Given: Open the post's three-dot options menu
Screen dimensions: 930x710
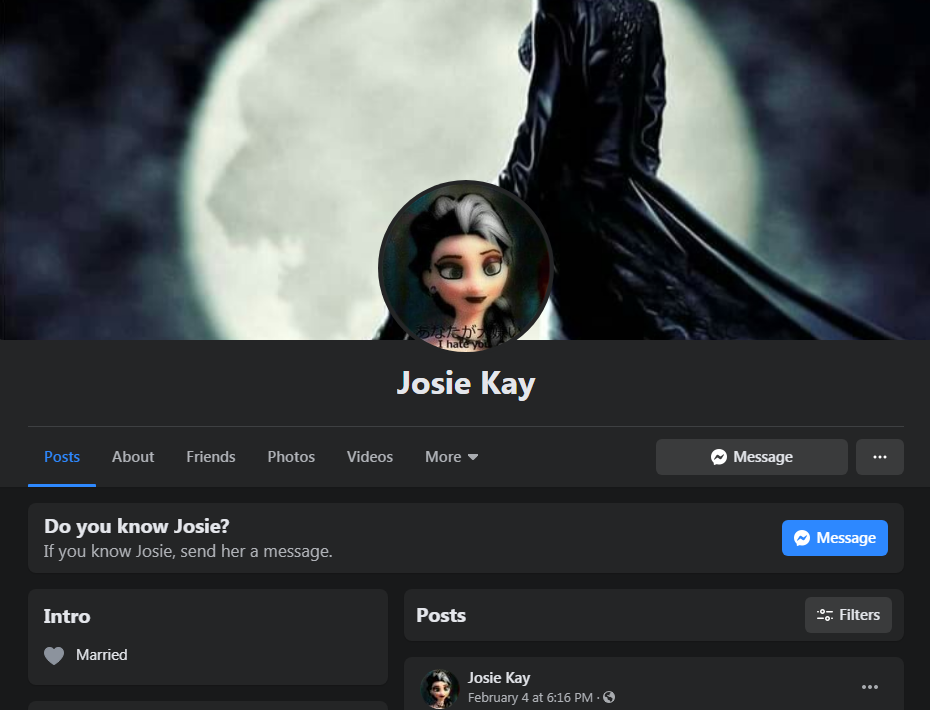Looking at the screenshot, I should click(x=870, y=687).
